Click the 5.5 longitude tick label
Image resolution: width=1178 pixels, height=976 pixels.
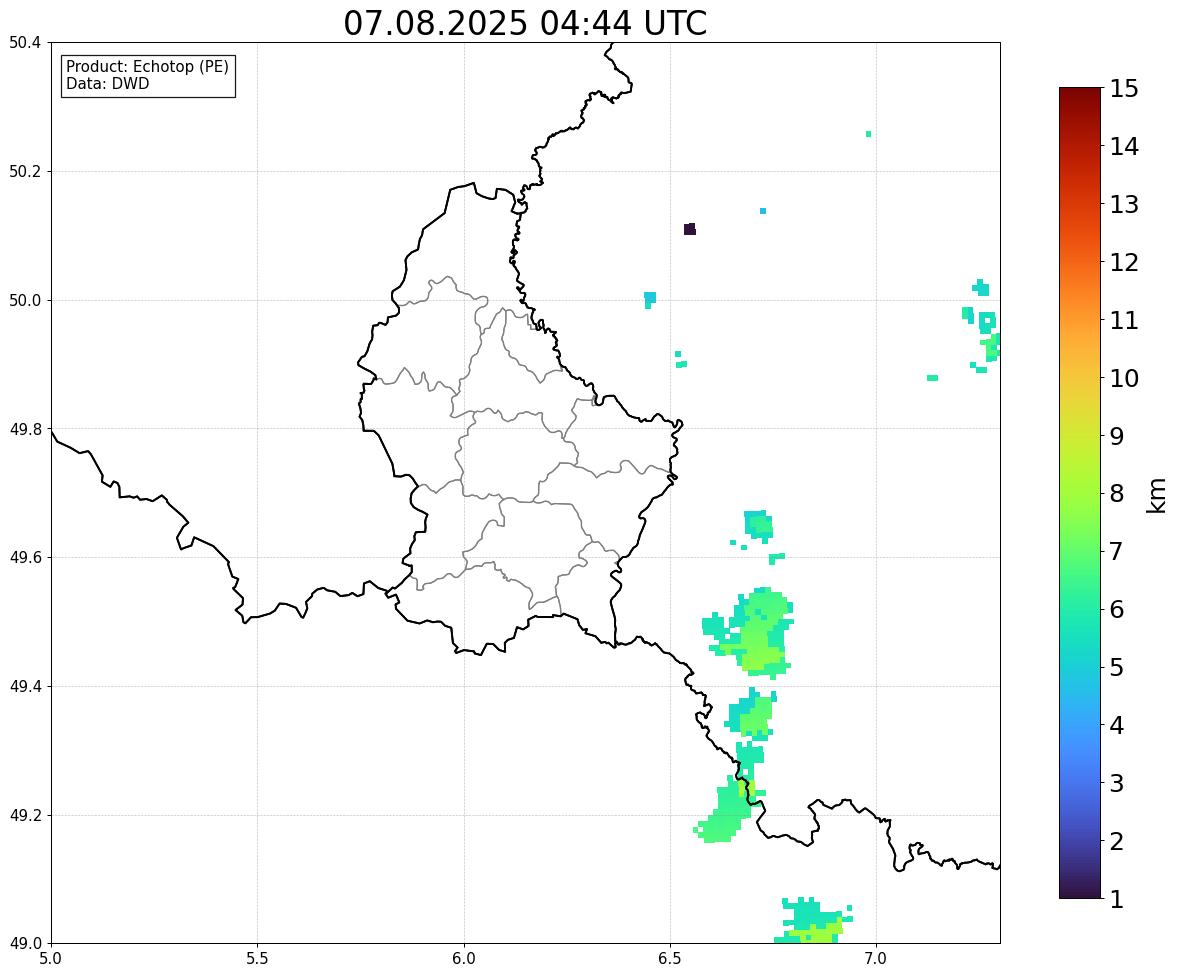[257, 959]
